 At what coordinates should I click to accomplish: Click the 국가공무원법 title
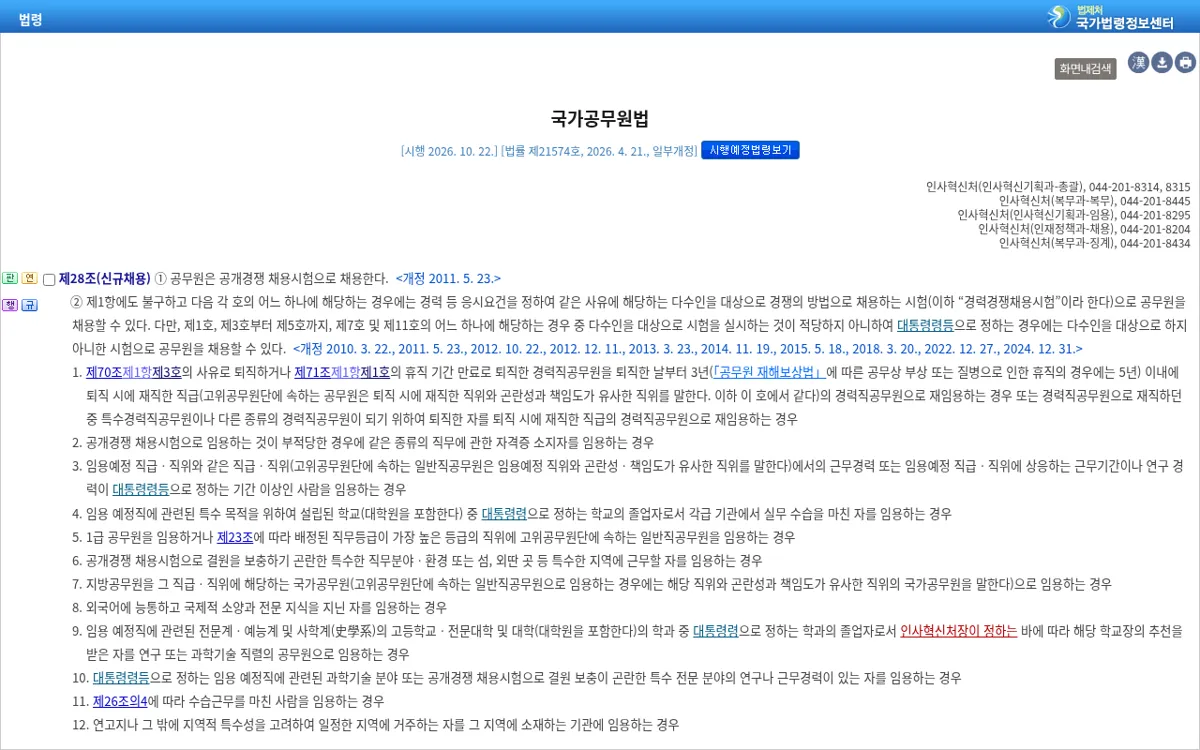(x=600, y=119)
